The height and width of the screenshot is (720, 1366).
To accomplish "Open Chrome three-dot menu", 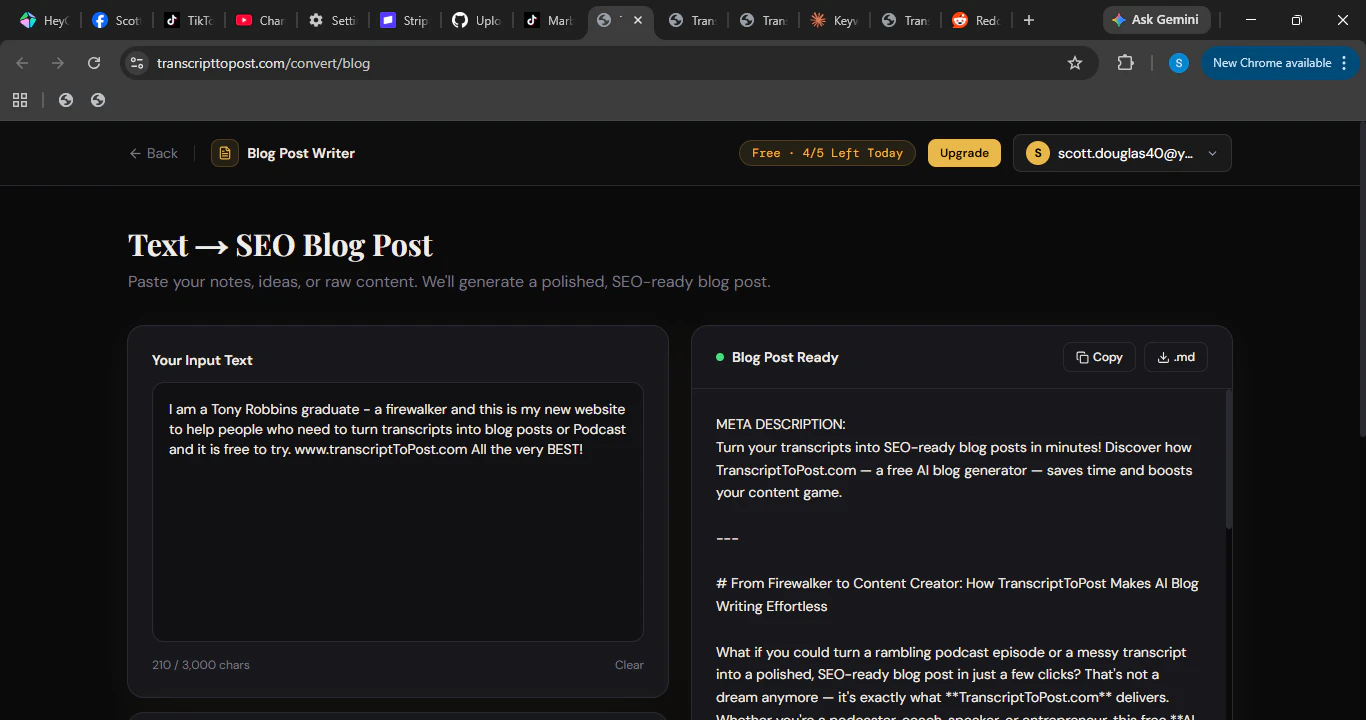I will coord(1344,63).
